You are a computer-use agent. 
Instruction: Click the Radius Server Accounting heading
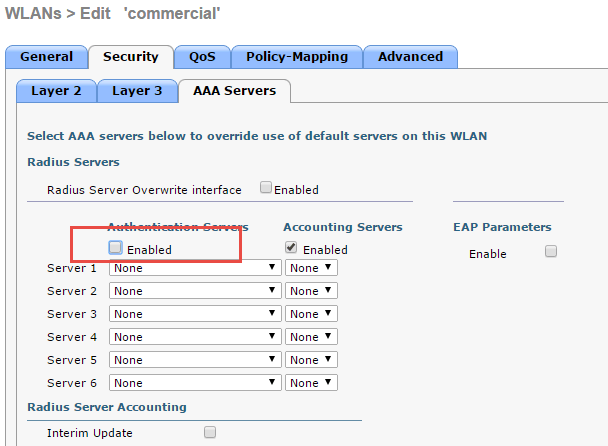tap(107, 407)
